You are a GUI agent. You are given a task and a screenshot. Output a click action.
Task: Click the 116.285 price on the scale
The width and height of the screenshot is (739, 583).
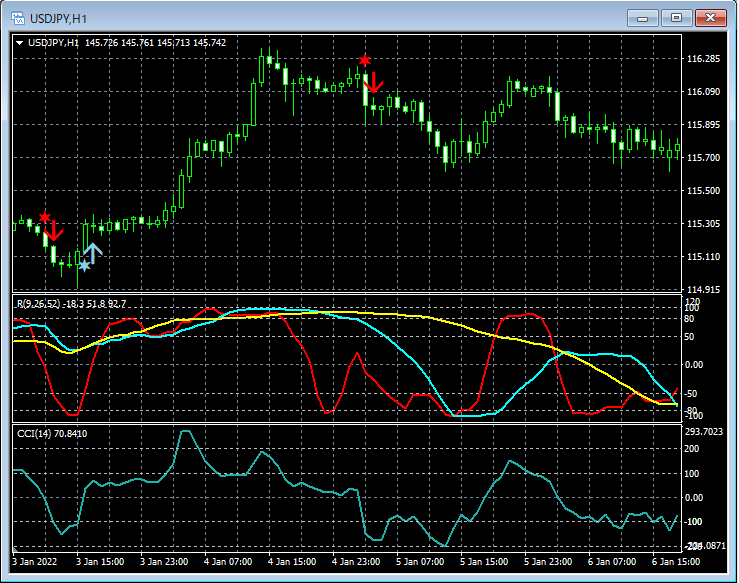(x=704, y=59)
